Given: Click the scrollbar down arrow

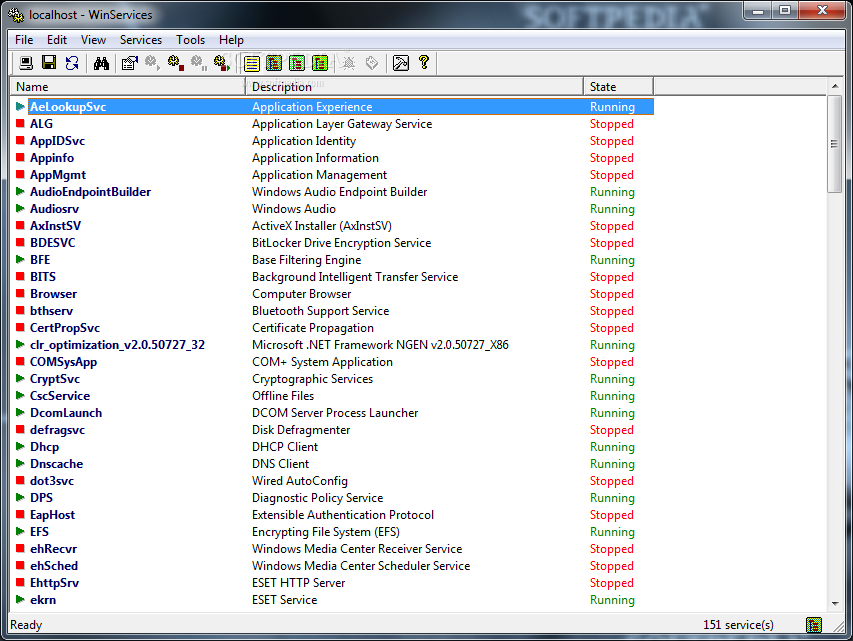Looking at the screenshot, I should (835, 603).
